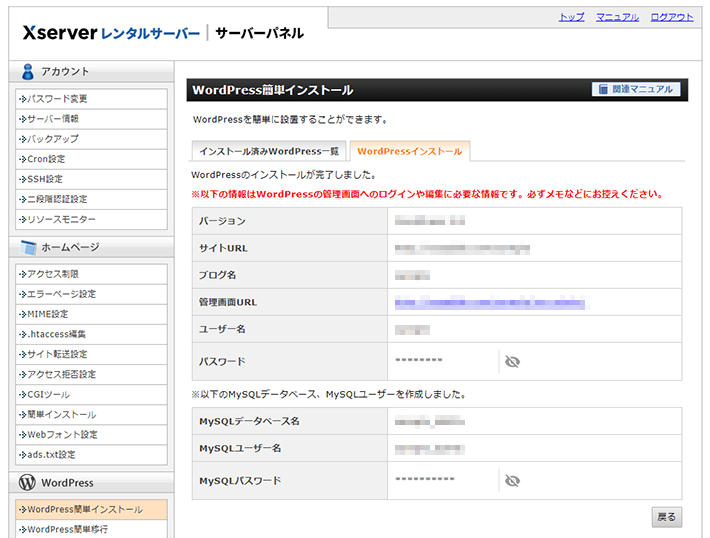Open the マニュアル link in header
710x538 pixels.
click(617, 17)
